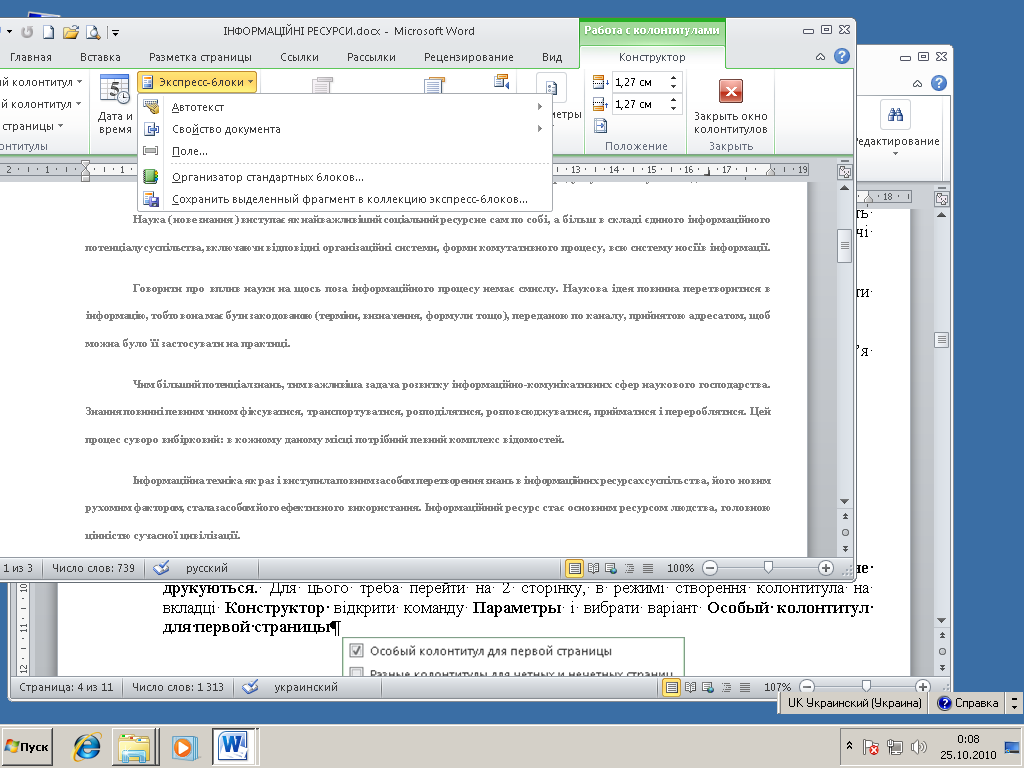
Task: Minimize the ribbon in the front Word window
Action: tap(820, 57)
